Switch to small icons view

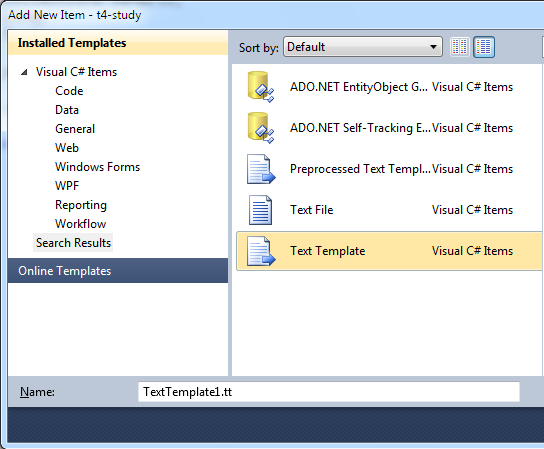(x=459, y=46)
